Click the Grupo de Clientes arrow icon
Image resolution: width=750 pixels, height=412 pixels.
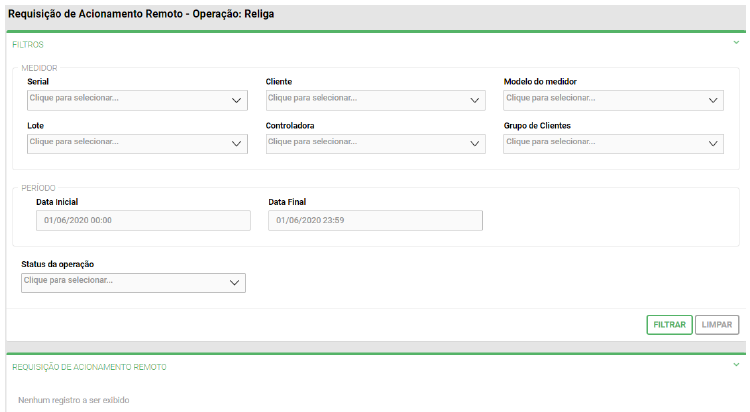(x=713, y=144)
